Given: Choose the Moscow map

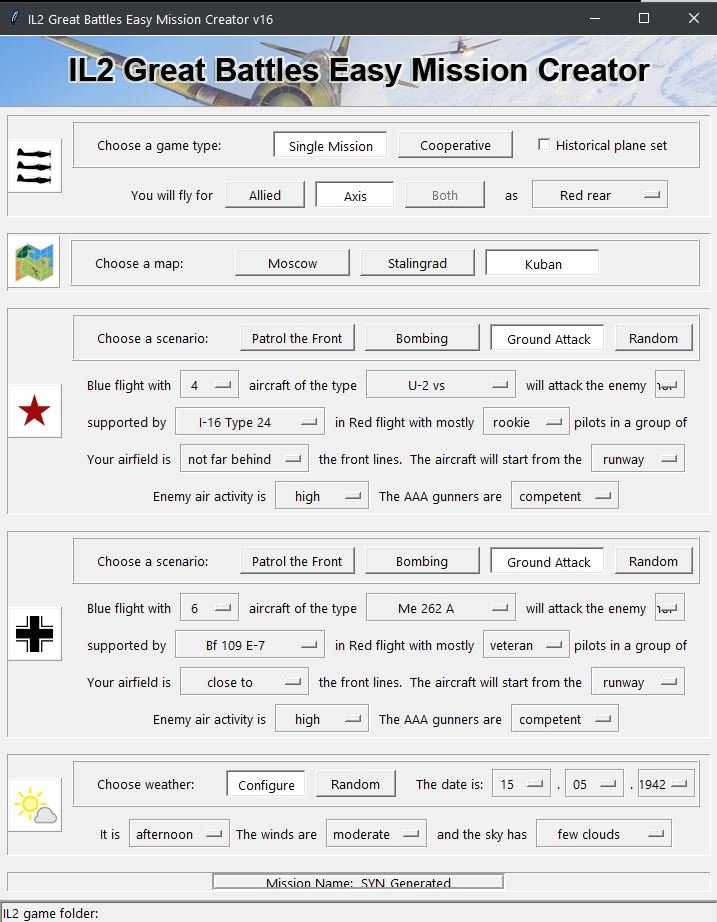Looking at the screenshot, I should coord(292,263).
